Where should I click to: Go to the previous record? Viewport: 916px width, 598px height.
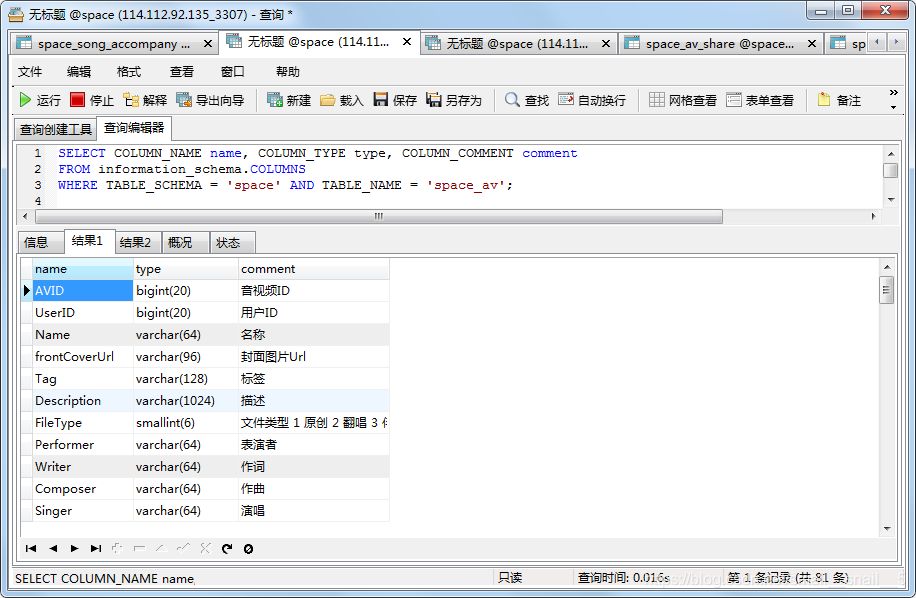53,548
